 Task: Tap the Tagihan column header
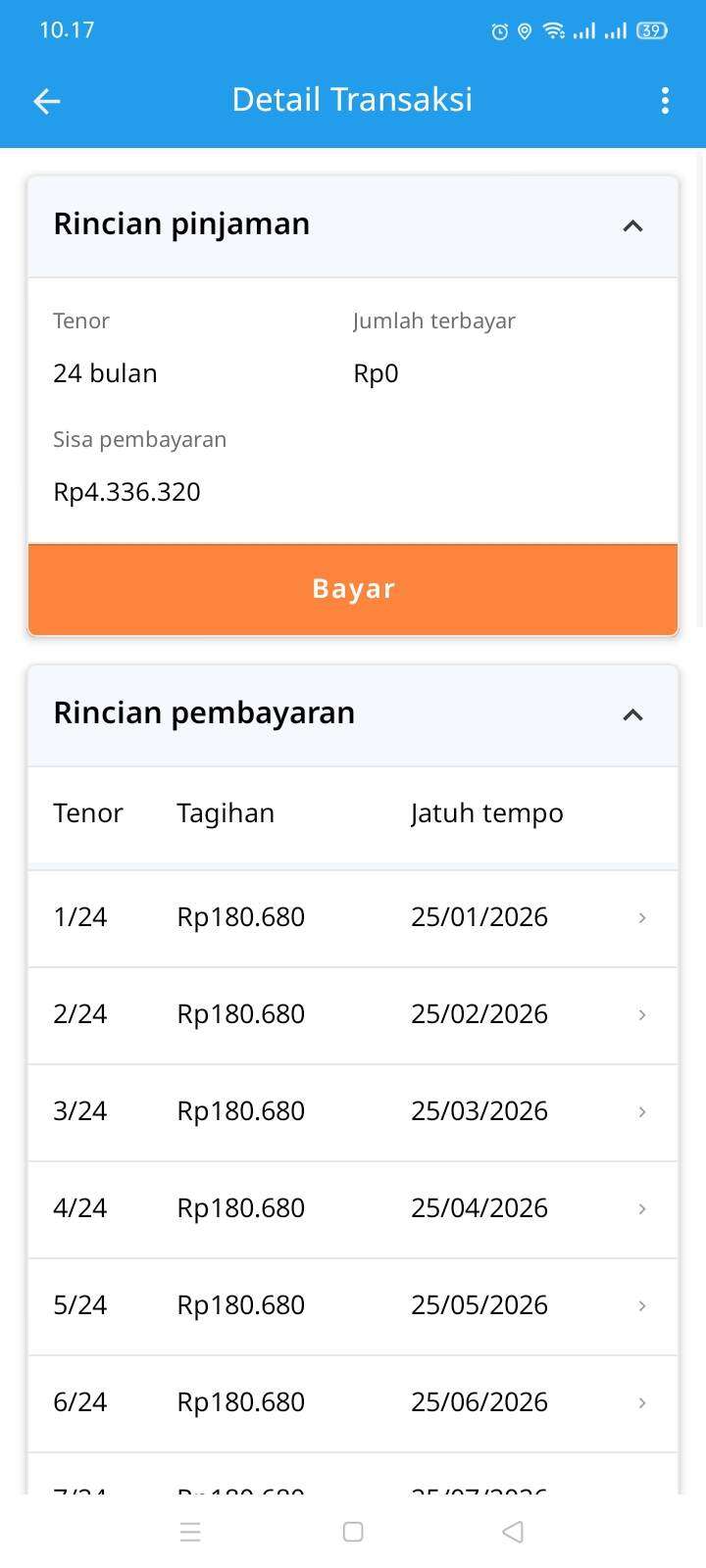click(226, 813)
